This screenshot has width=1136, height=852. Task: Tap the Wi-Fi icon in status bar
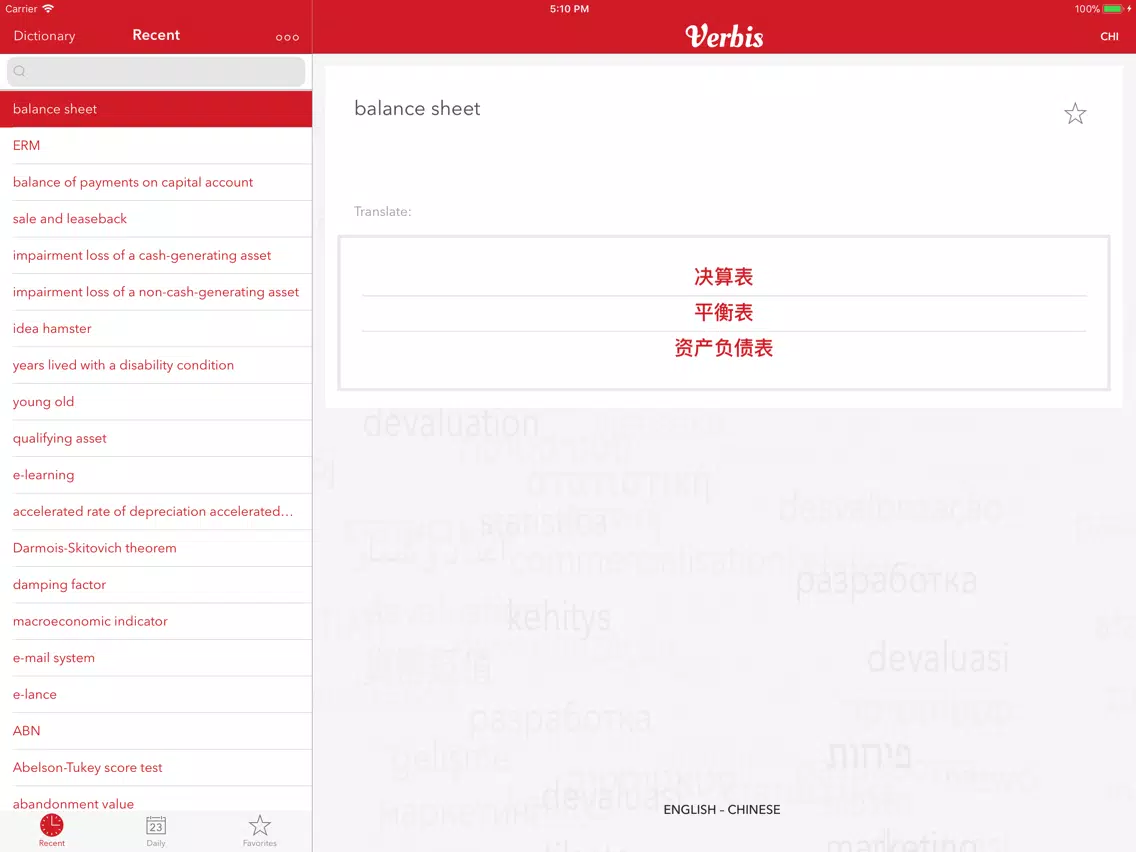pyautogui.click(x=48, y=9)
